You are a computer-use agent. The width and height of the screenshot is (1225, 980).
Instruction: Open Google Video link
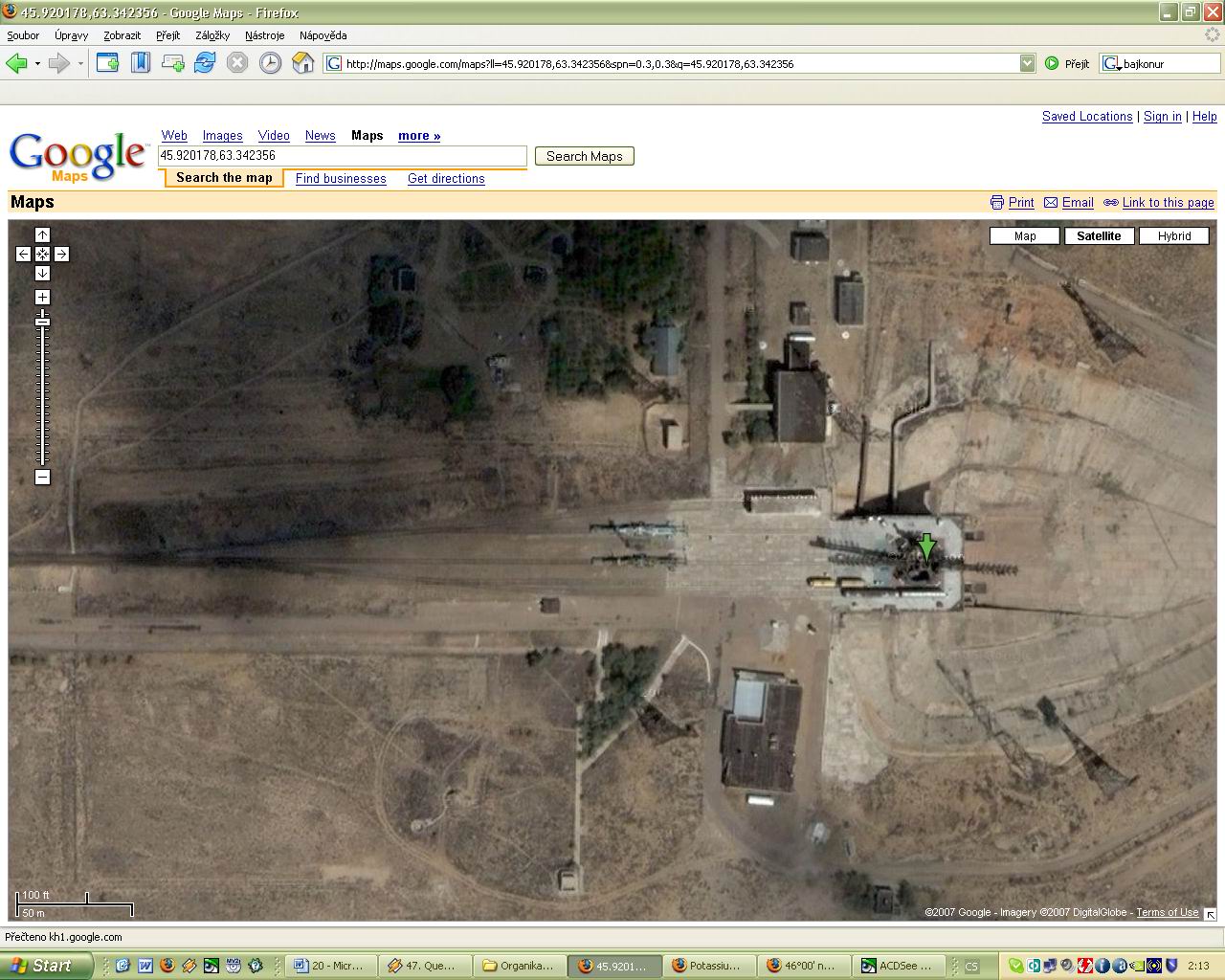274,136
